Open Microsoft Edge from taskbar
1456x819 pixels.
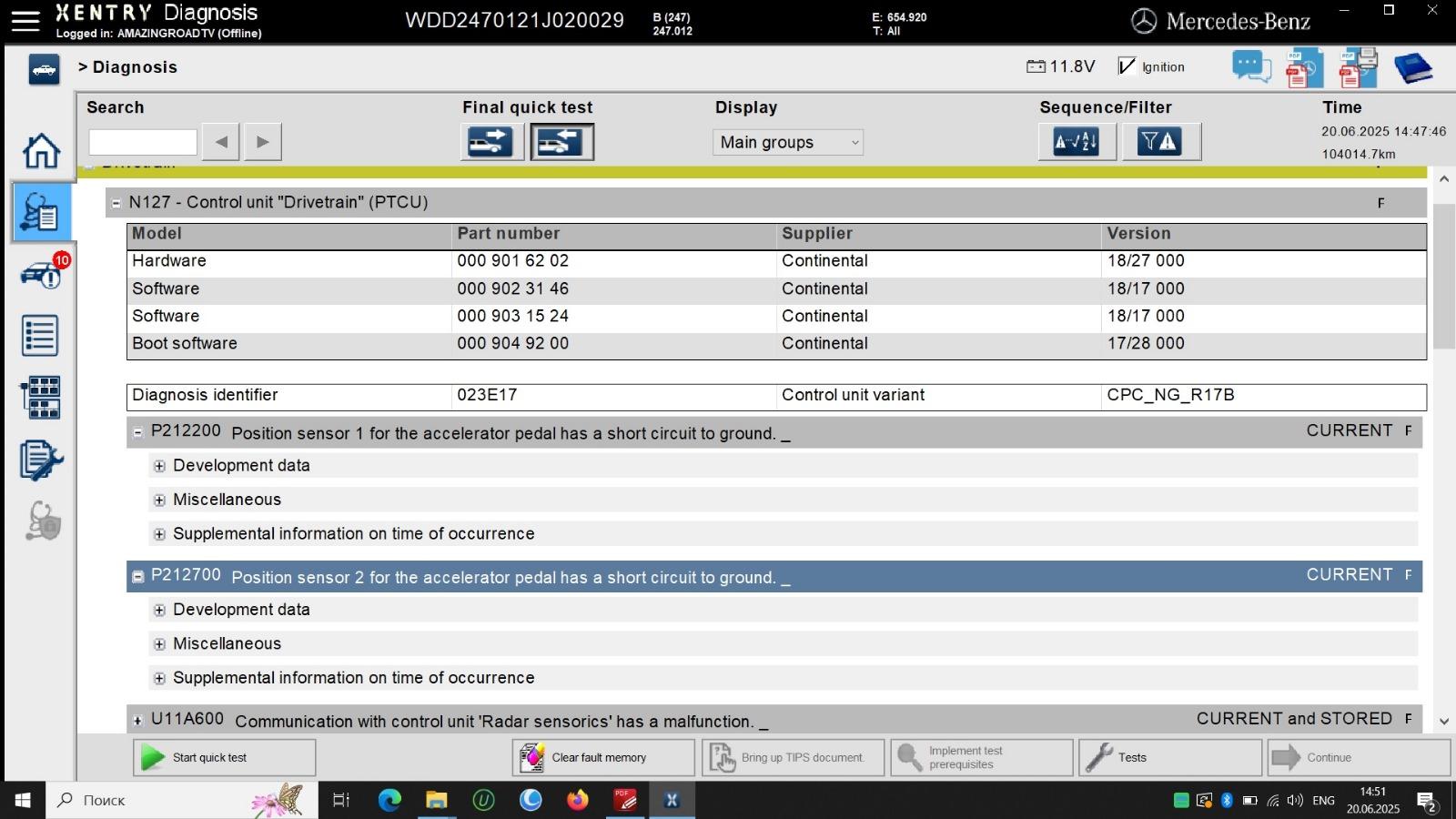click(389, 800)
